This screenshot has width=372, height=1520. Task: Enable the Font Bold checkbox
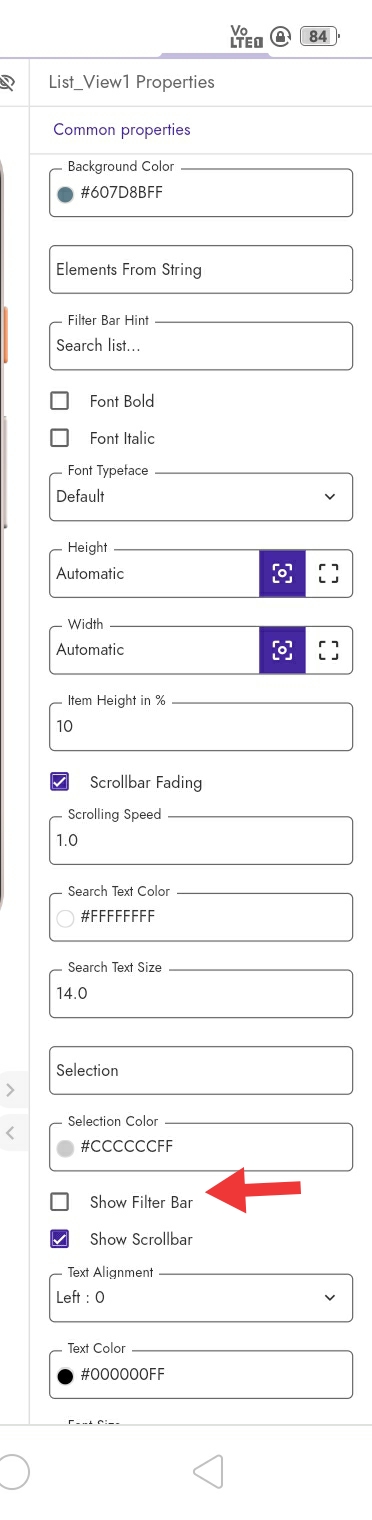click(x=60, y=401)
